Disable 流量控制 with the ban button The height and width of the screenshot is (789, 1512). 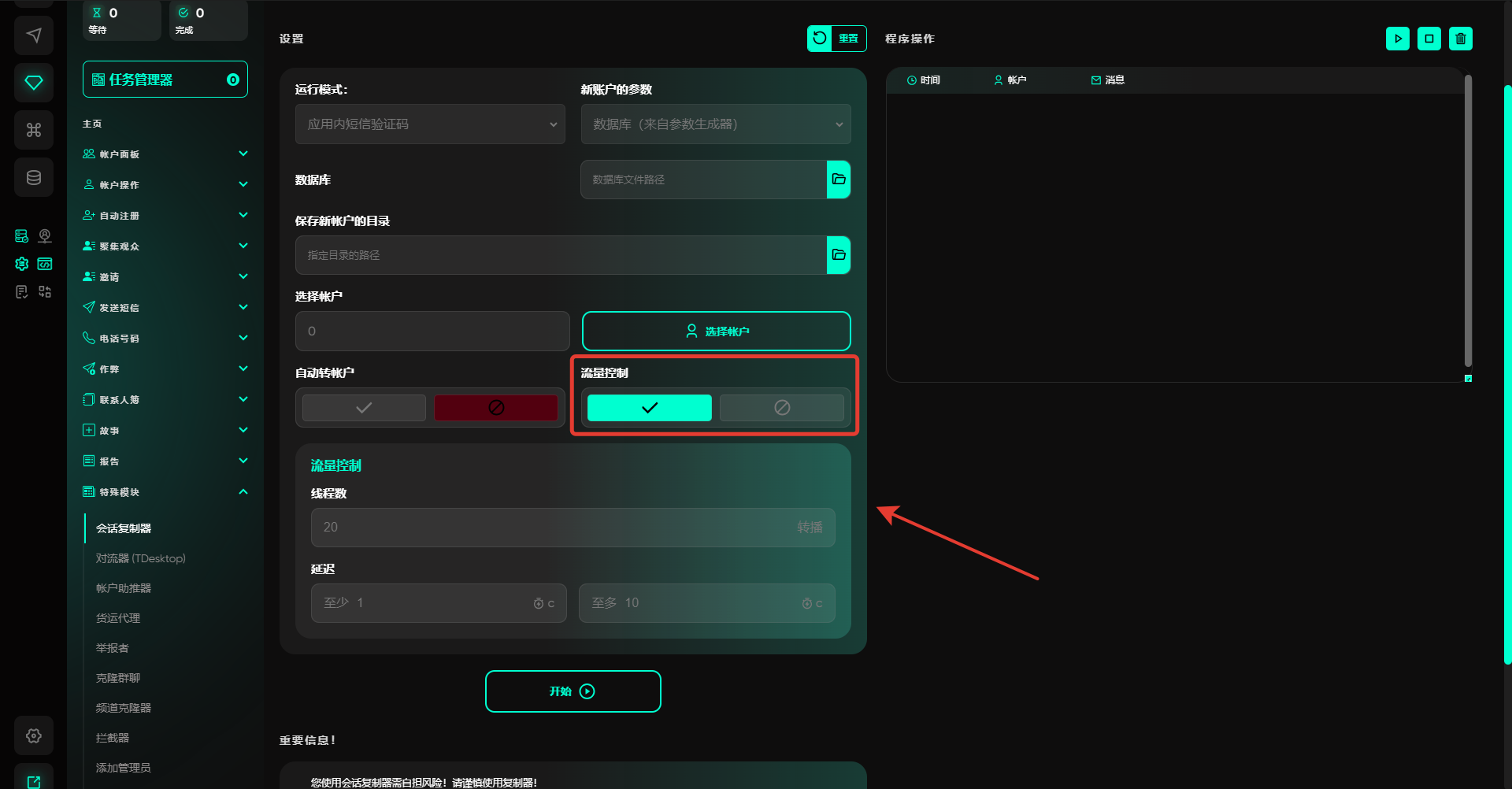[x=781, y=408]
